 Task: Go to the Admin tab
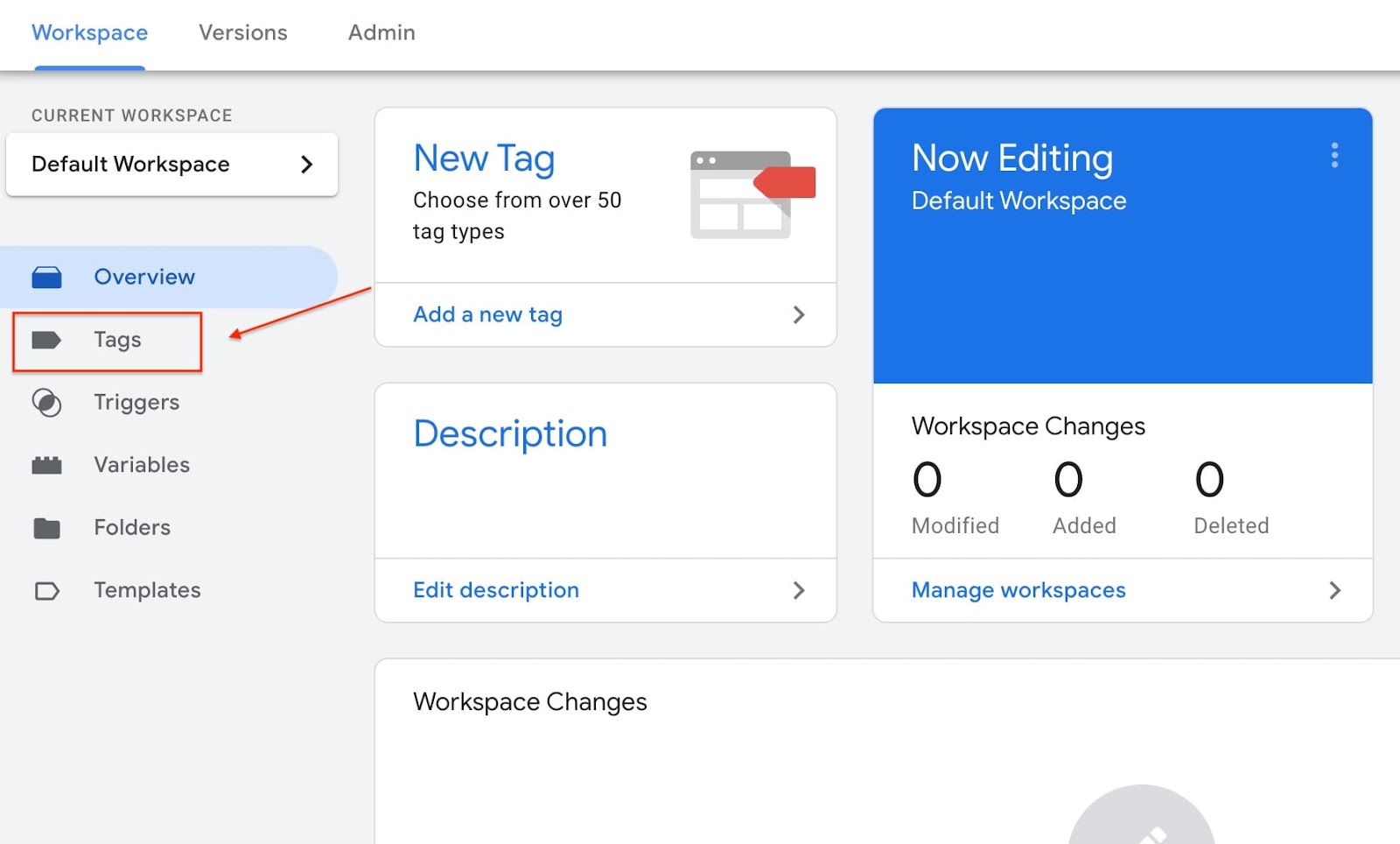click(381, 32)
